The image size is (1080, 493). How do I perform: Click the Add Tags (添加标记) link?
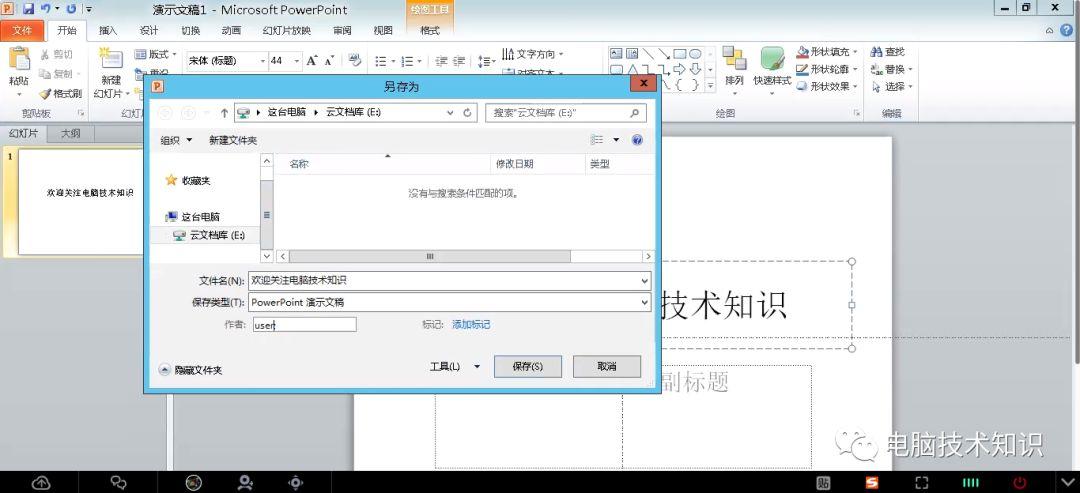pos(471,324)
